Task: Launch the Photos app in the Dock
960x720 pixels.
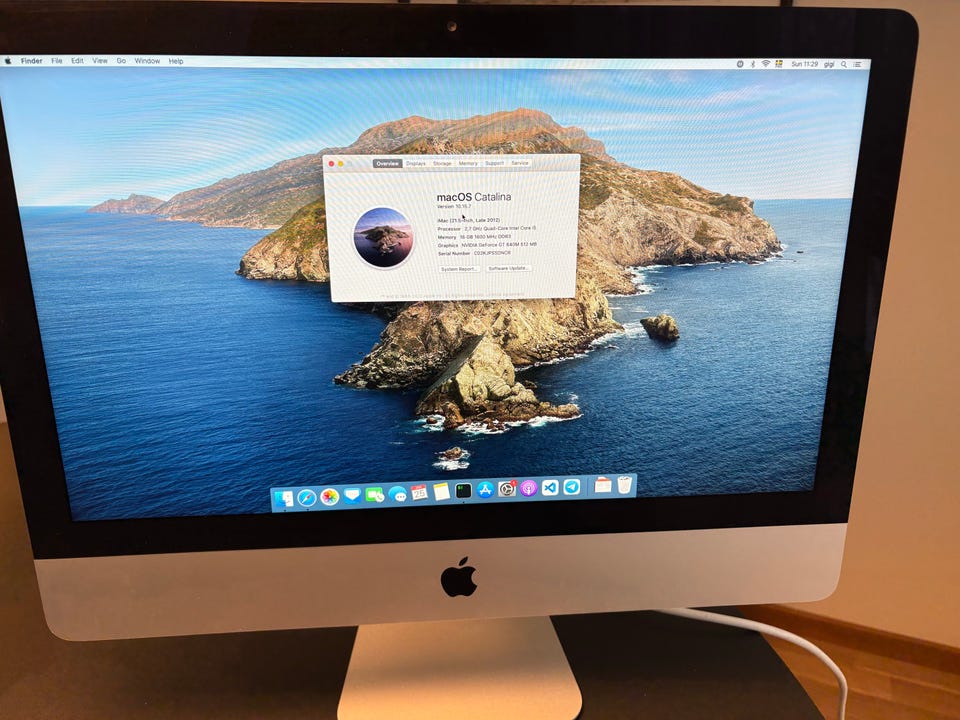Action: (x=330, y=497)
